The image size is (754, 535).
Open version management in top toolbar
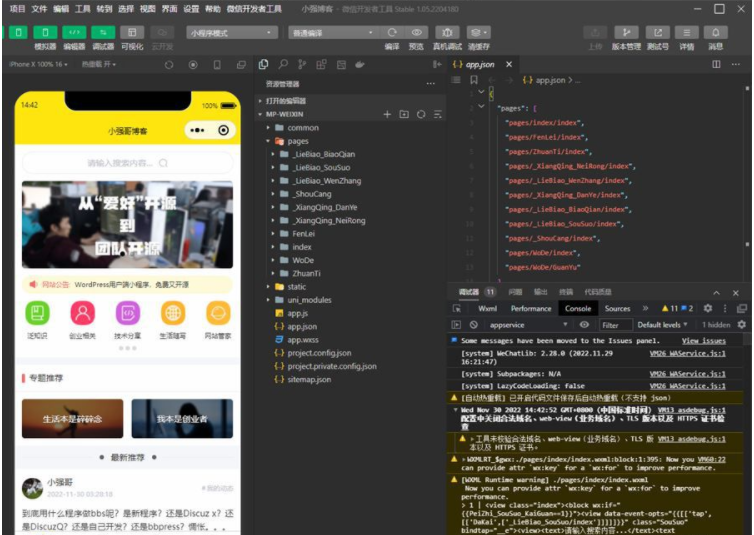(x=625, y=32)
